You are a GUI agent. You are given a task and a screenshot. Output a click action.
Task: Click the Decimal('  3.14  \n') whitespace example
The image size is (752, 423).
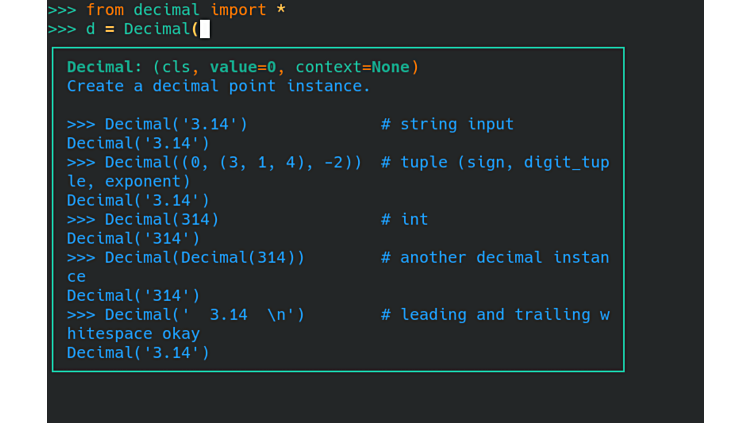click(205, 314)
